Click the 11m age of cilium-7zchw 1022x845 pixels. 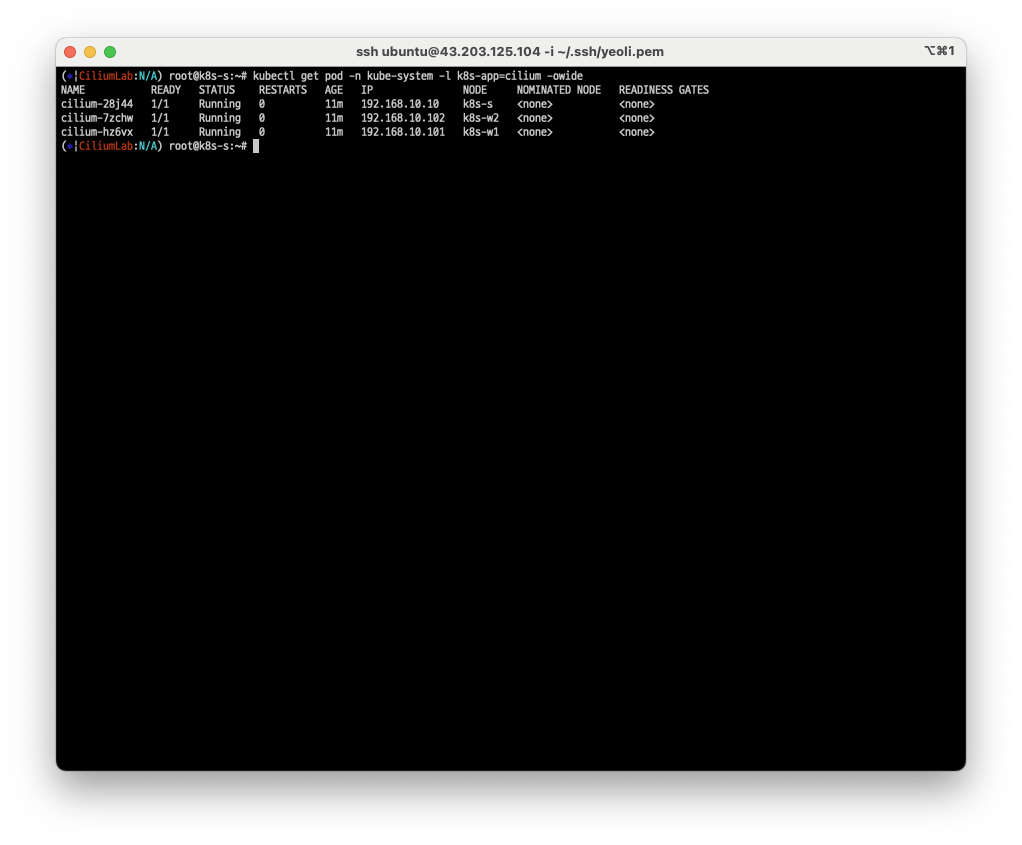[x=334, y=118]
